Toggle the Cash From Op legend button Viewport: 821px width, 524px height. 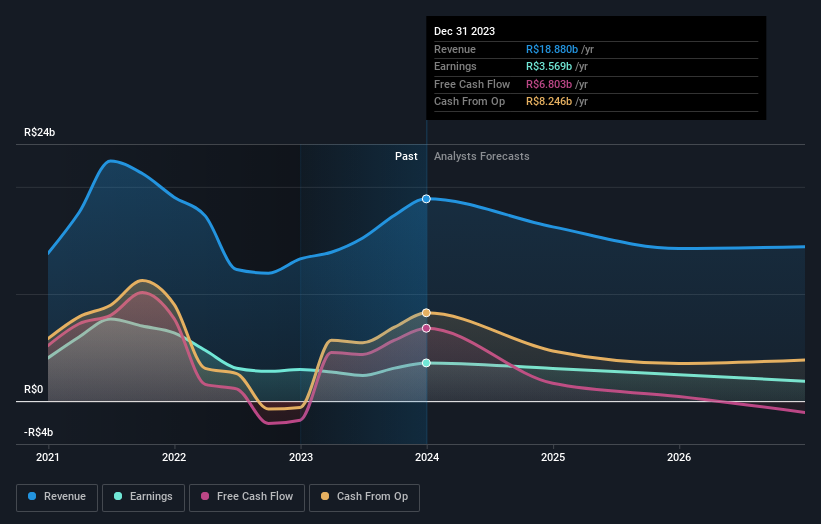click(x=364, y=497)
